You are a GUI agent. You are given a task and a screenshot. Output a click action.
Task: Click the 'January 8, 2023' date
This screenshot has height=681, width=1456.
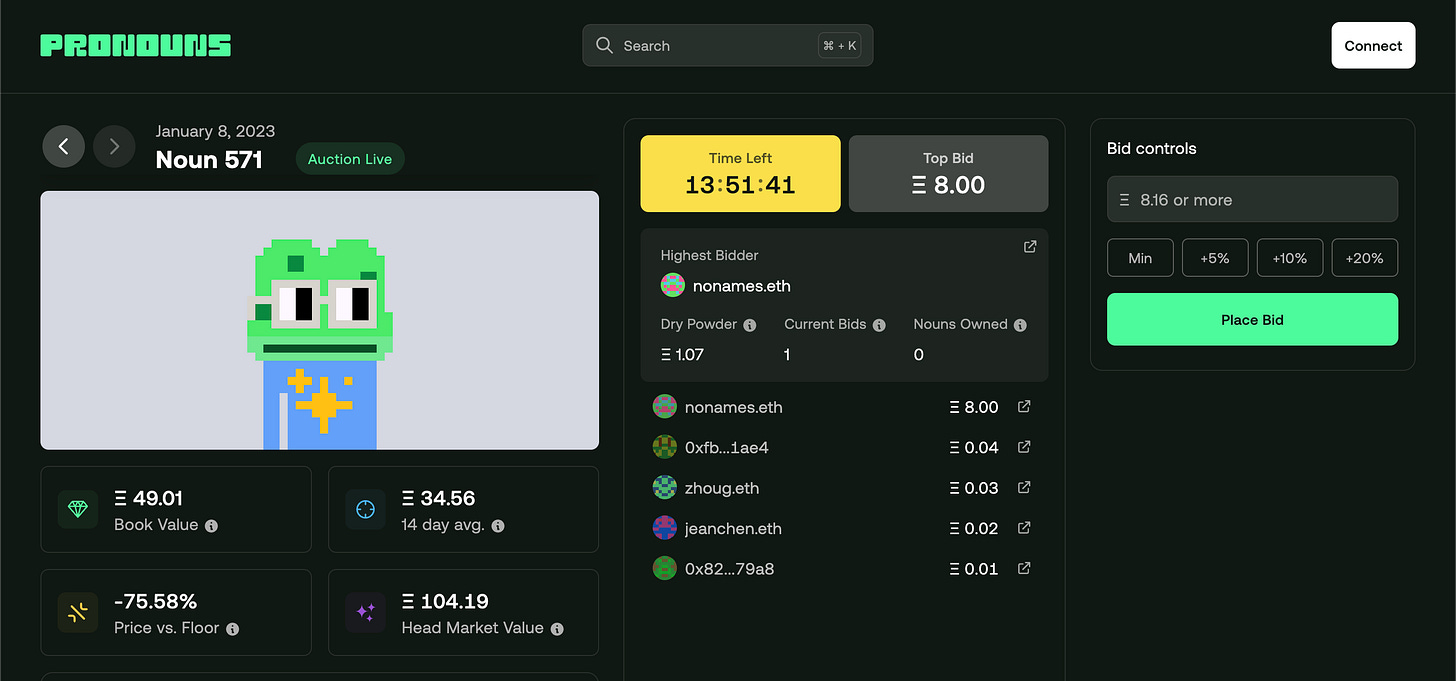pos(215,131)
